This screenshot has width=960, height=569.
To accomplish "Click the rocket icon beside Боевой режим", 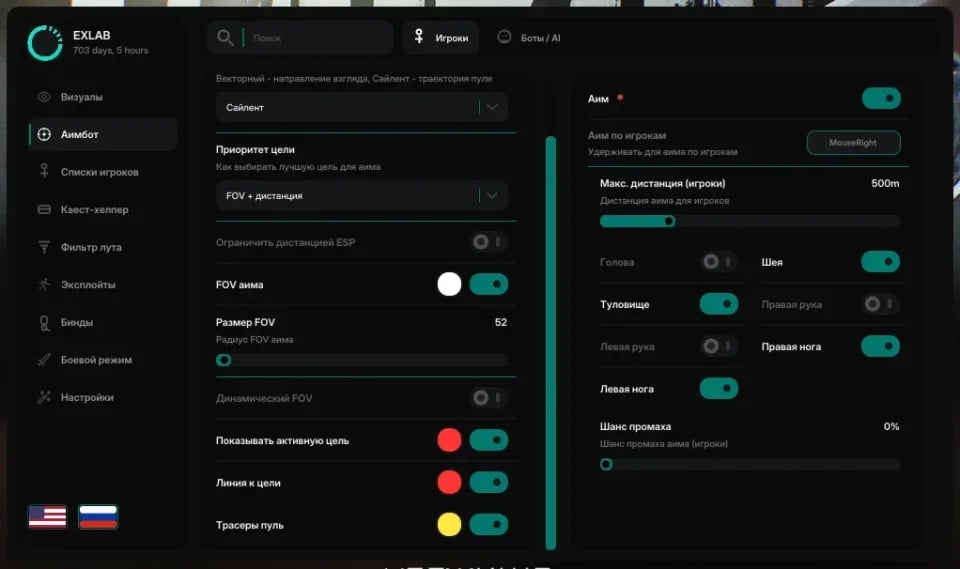I will (x=44, y=360).
